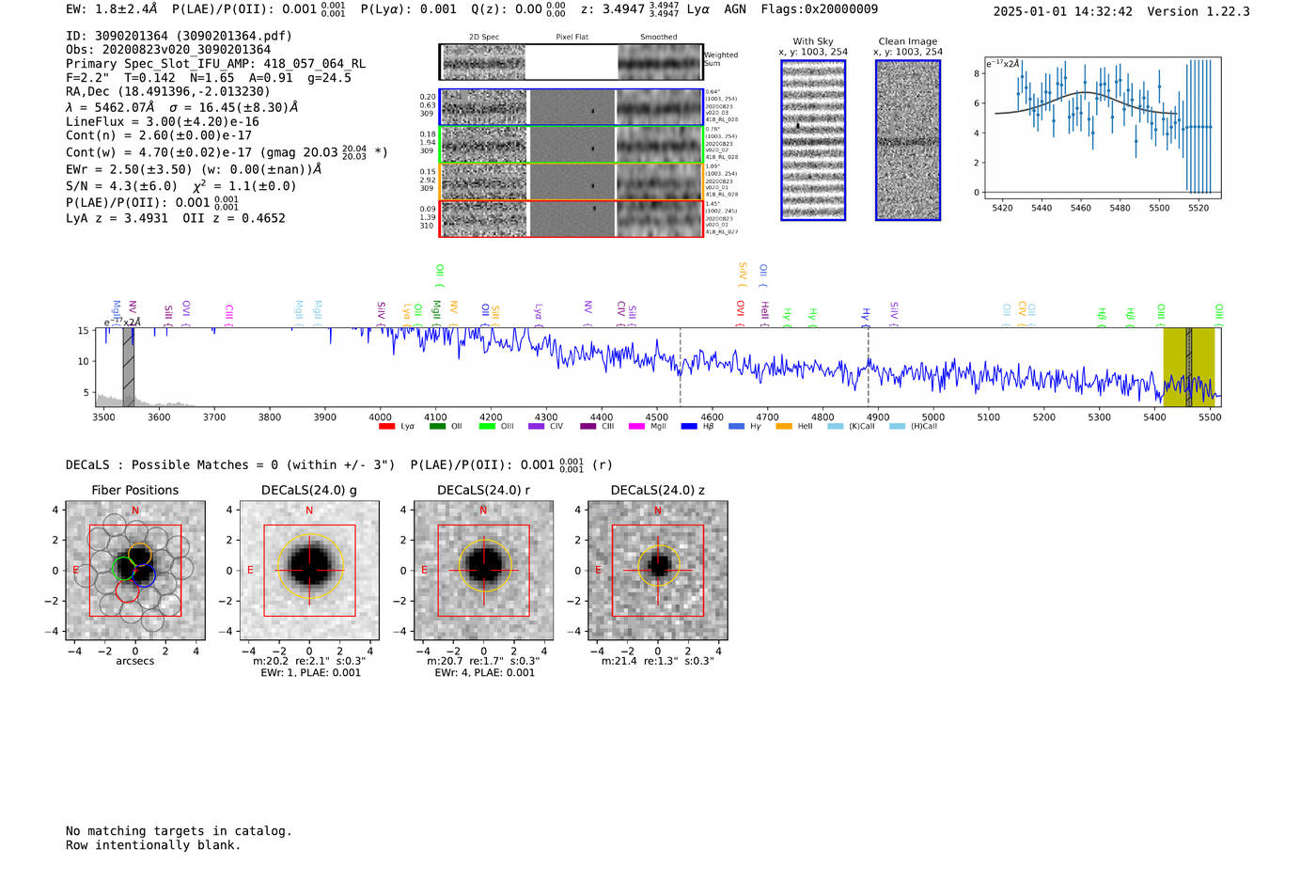The width and height of the screenshot is (1316, 896).
Task: Select the Weighted Sum 2D spectrum strip
Action: click(571, 62)
